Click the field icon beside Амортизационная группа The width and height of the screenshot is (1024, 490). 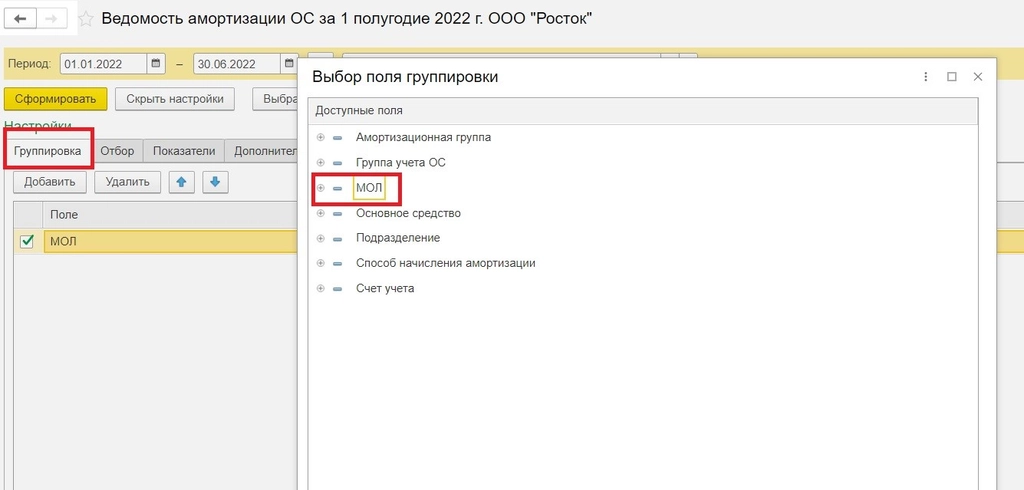tap(337, 138)
